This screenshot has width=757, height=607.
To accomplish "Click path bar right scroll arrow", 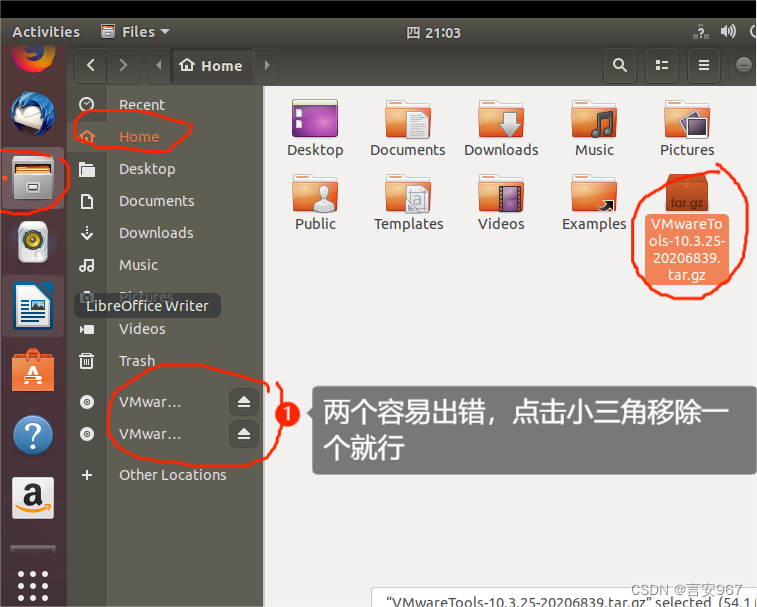I will [267, 65].
